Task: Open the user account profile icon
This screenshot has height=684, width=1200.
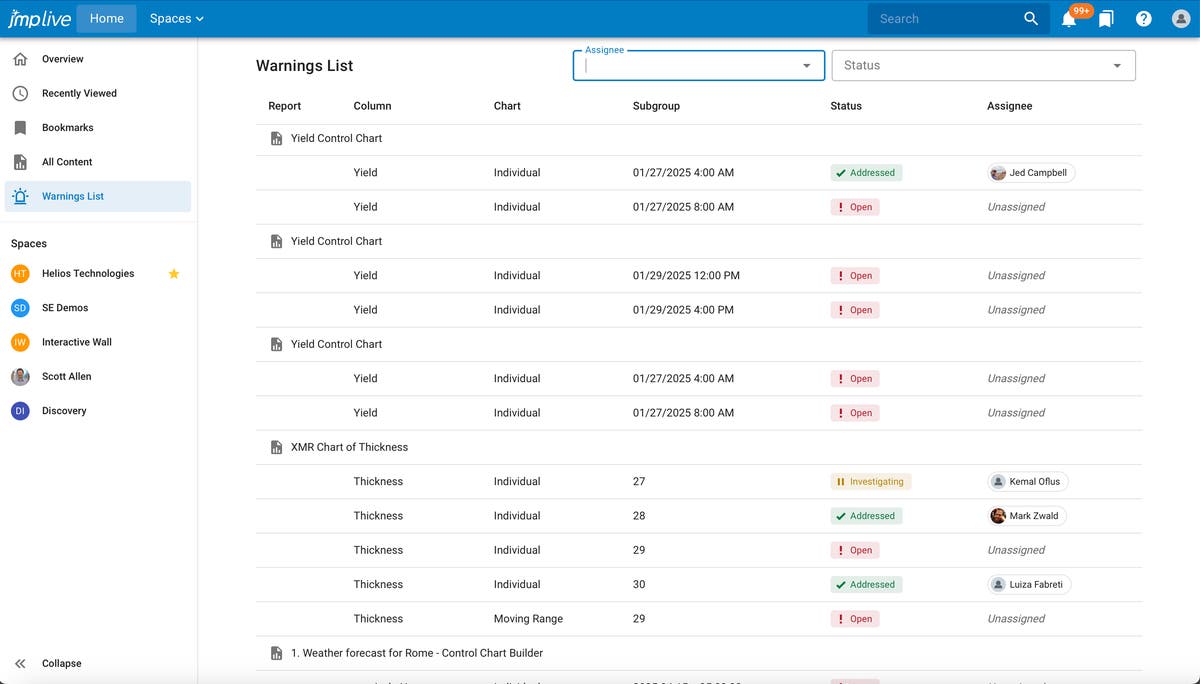Action: click(x=1180, y=19)
